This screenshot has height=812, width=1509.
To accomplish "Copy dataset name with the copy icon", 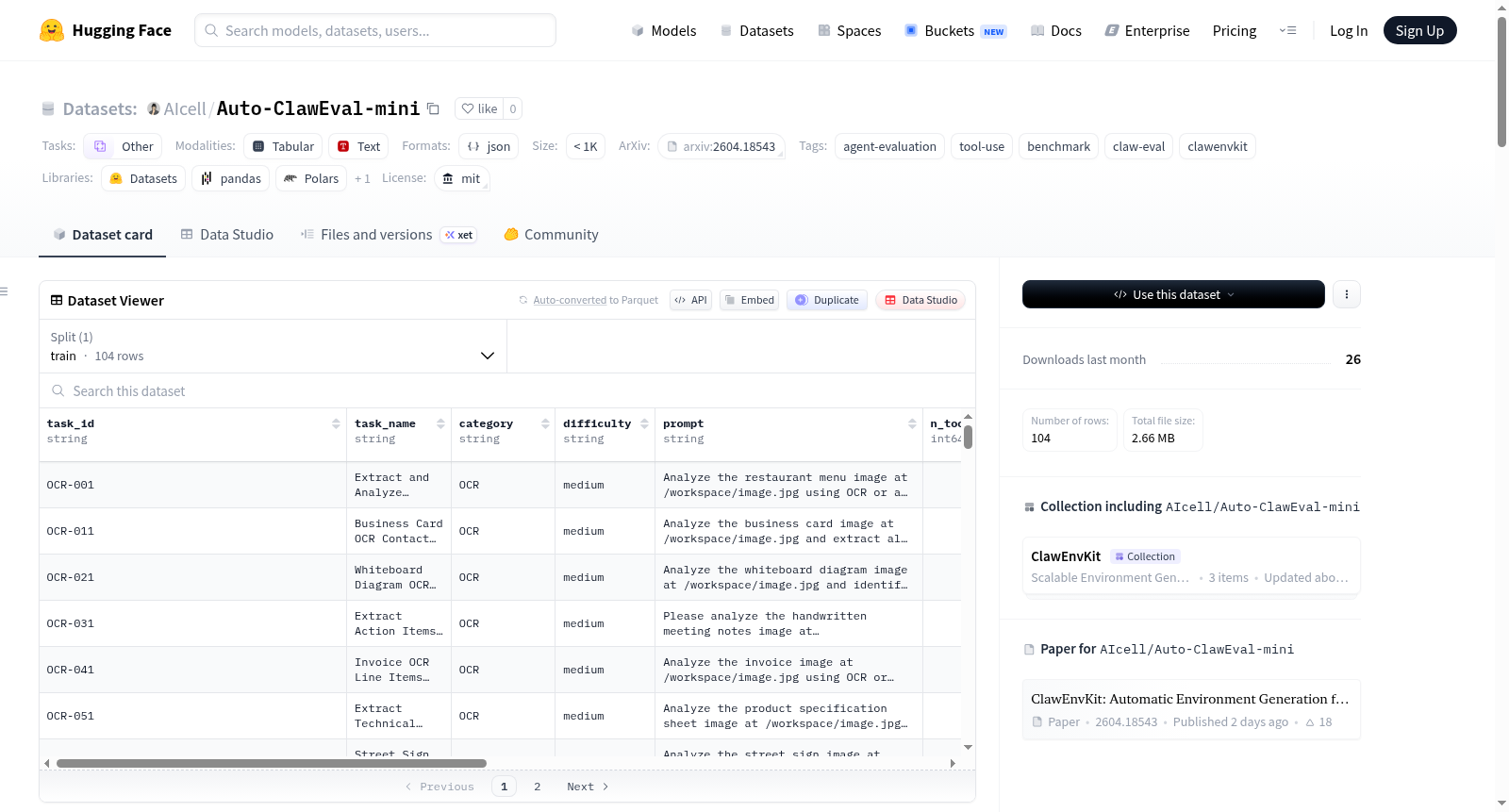I will tap(433, 108).
